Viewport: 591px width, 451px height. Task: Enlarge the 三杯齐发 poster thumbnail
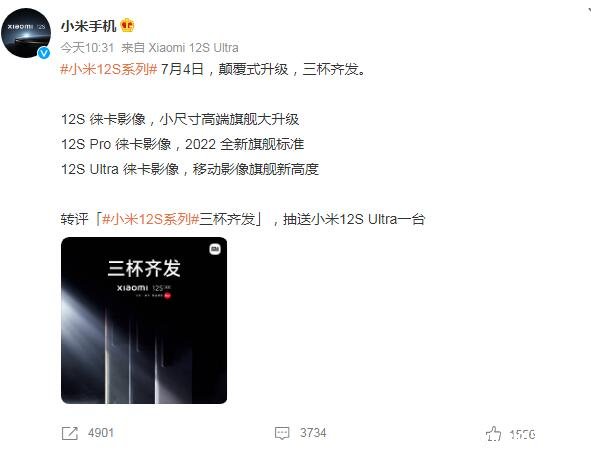(144, 320)
